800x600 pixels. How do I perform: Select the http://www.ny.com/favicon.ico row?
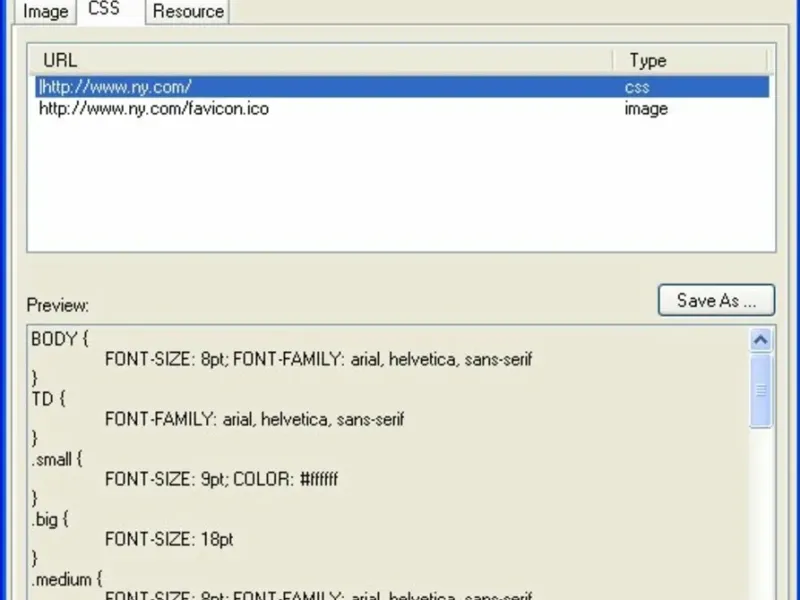point(402,109)
